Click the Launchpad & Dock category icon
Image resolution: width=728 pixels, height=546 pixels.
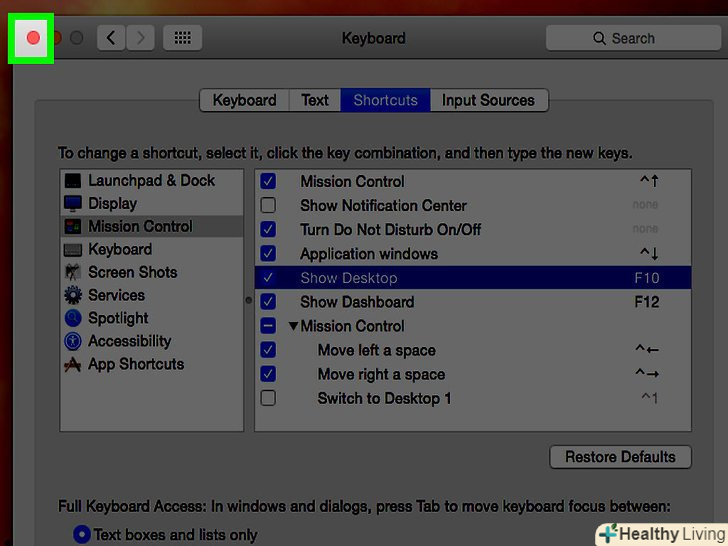pyautogui.click(x=73, y=181)
